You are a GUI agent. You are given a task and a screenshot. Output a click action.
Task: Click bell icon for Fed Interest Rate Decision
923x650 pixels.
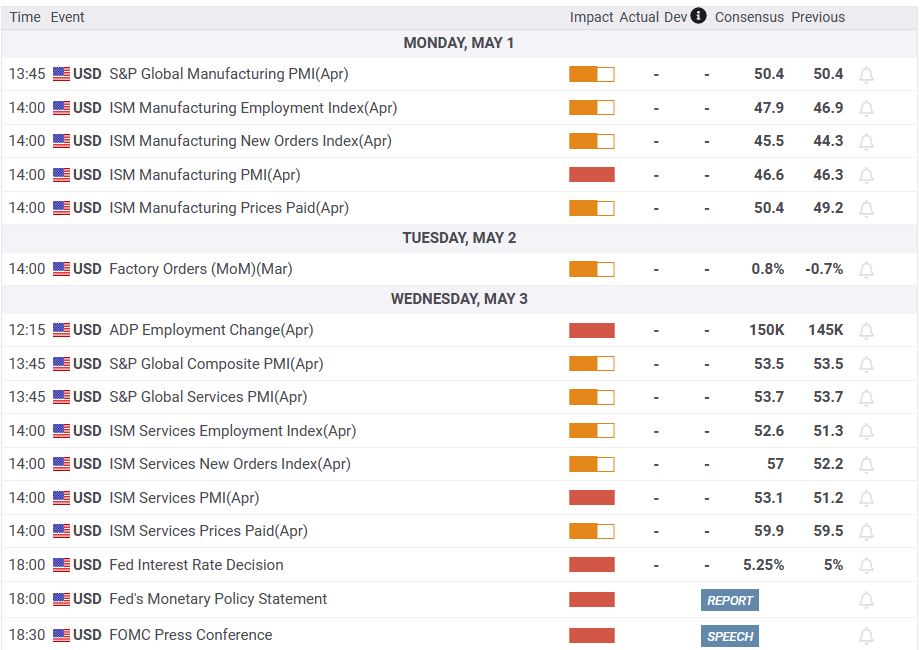point(866,566)
